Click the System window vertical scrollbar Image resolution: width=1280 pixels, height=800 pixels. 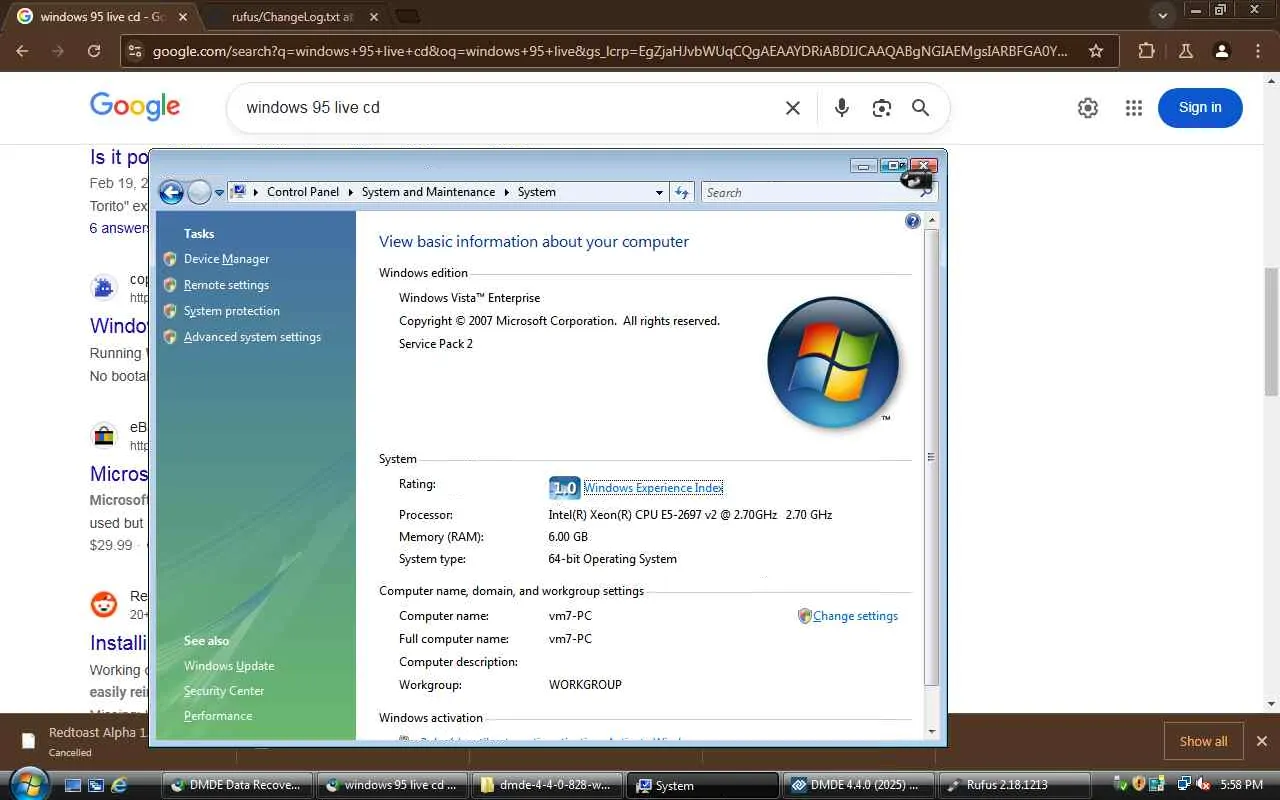pos(932,457)
